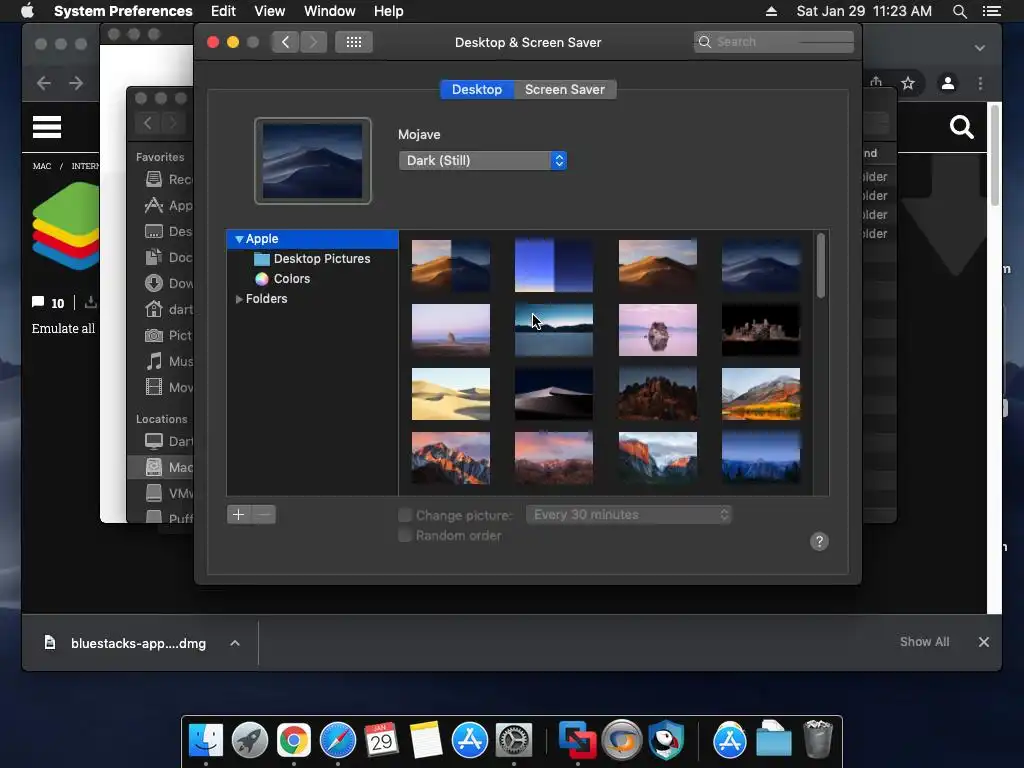Click Show All downloads
This screenshot has width=1024, height=768.
[925, 642]
